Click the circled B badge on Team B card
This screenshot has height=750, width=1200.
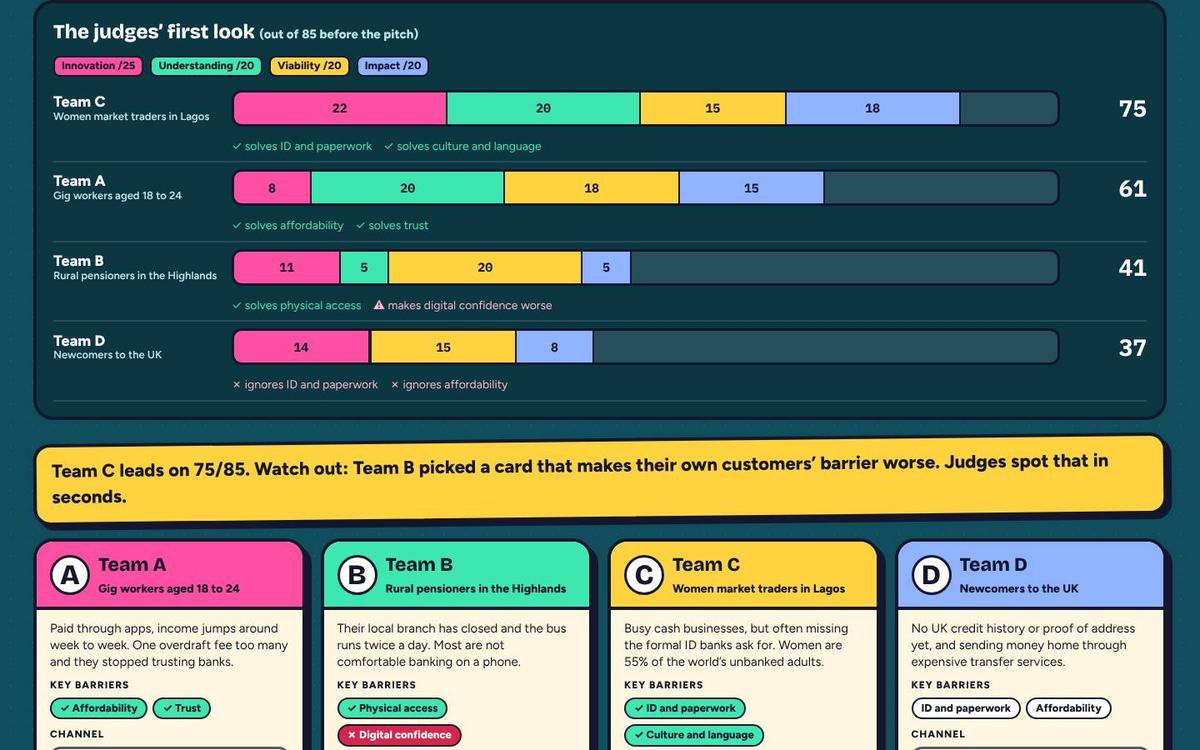pyautogui.click(x=357, y=576)
